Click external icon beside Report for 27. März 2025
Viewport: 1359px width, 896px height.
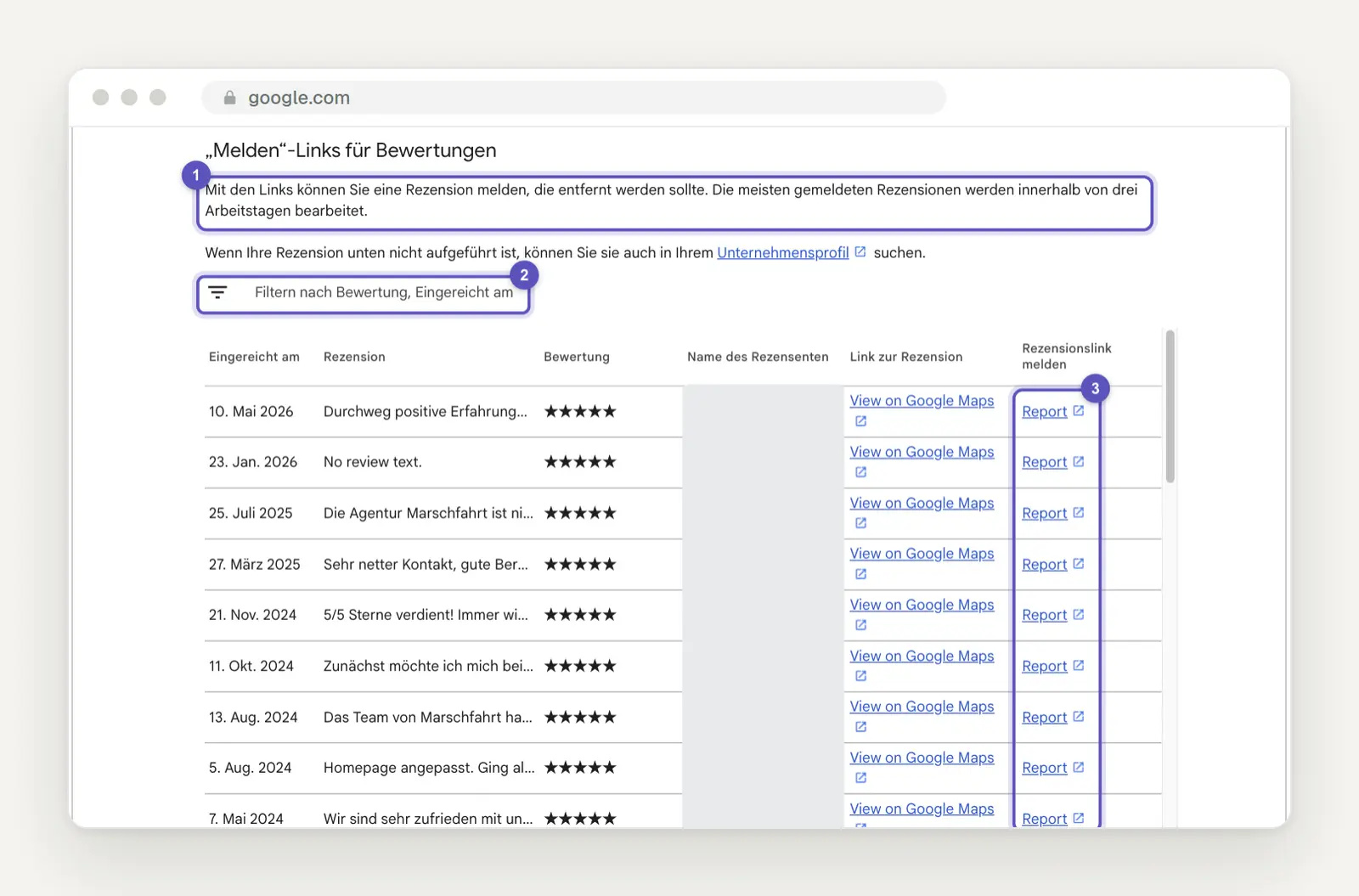[x=1079, y=564]
